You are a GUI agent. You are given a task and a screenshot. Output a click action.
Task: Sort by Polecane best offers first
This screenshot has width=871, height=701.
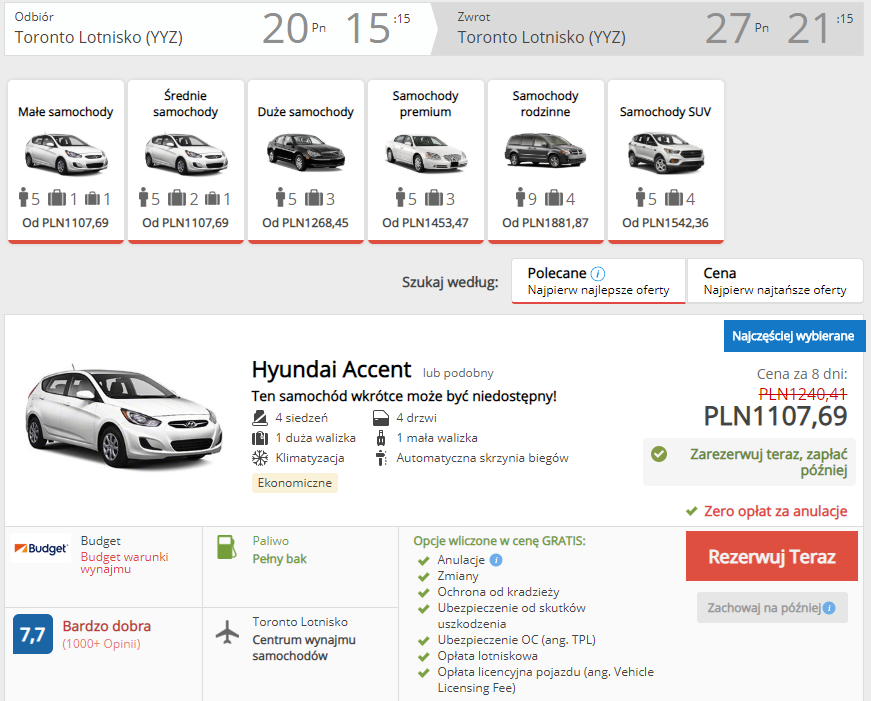pos(598,281)
